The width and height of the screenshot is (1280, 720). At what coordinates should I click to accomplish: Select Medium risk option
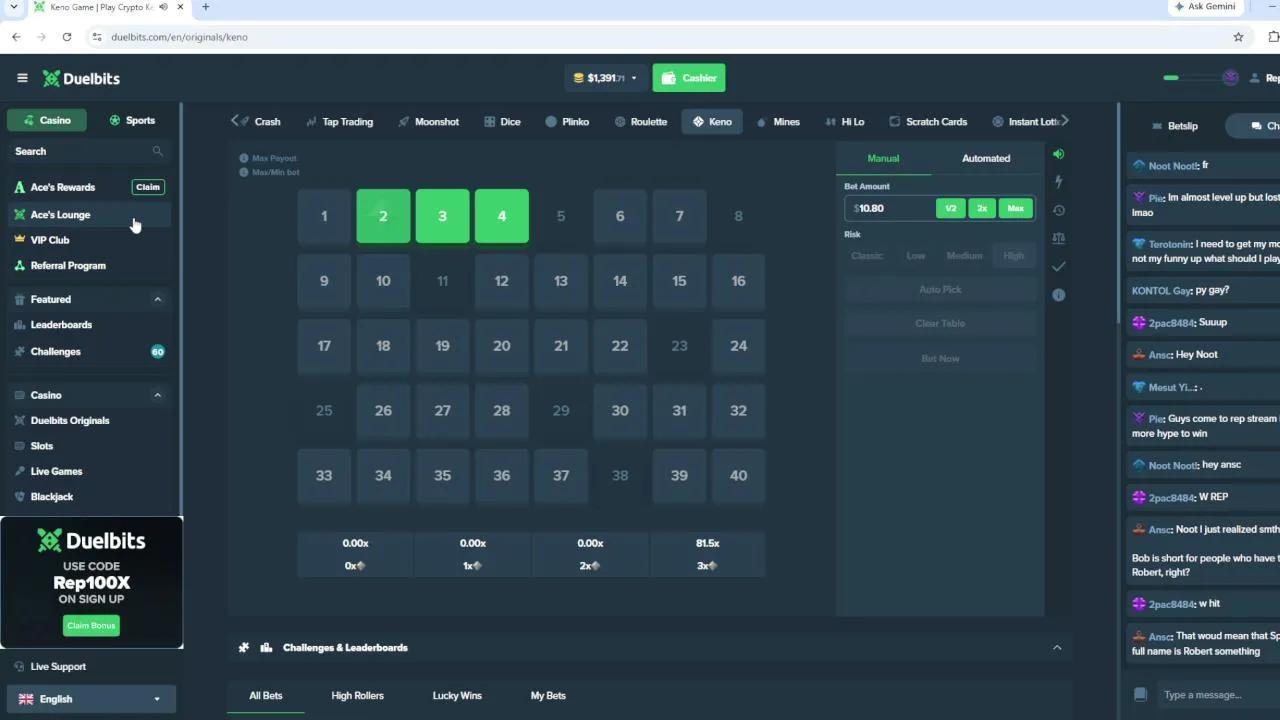coord(965,256)
